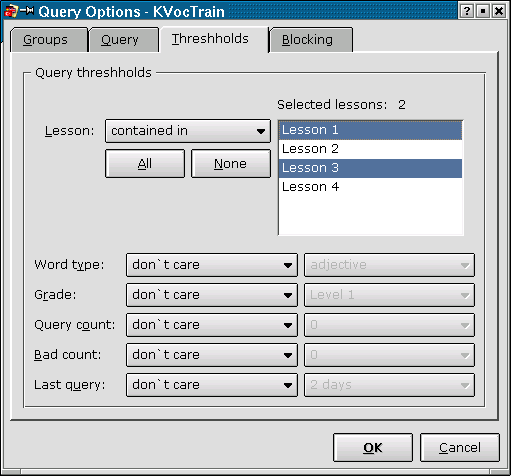511x476 pixels.
Task: Click the All lessons button
Action: tap(145, 164)
